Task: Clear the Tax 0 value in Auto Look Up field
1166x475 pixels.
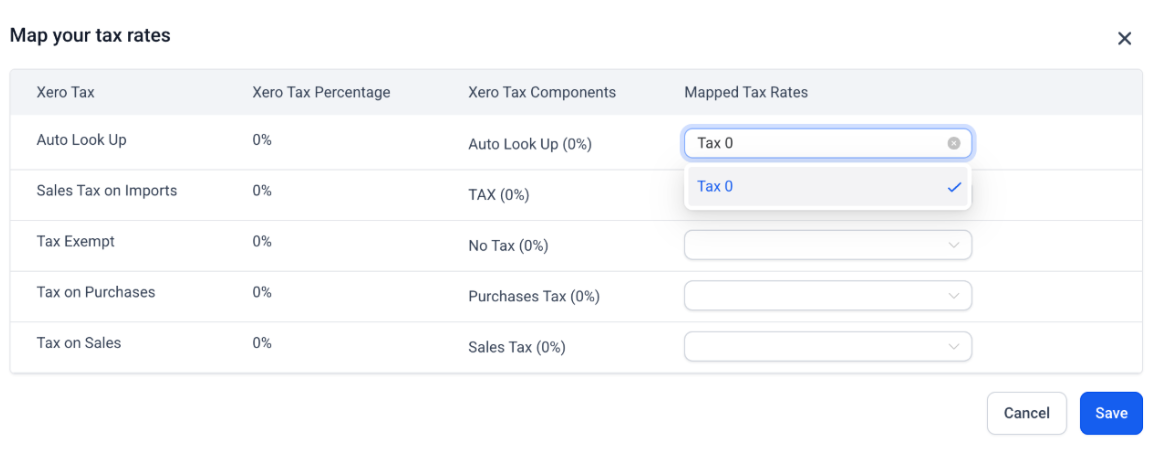Action: coord(953,143)
